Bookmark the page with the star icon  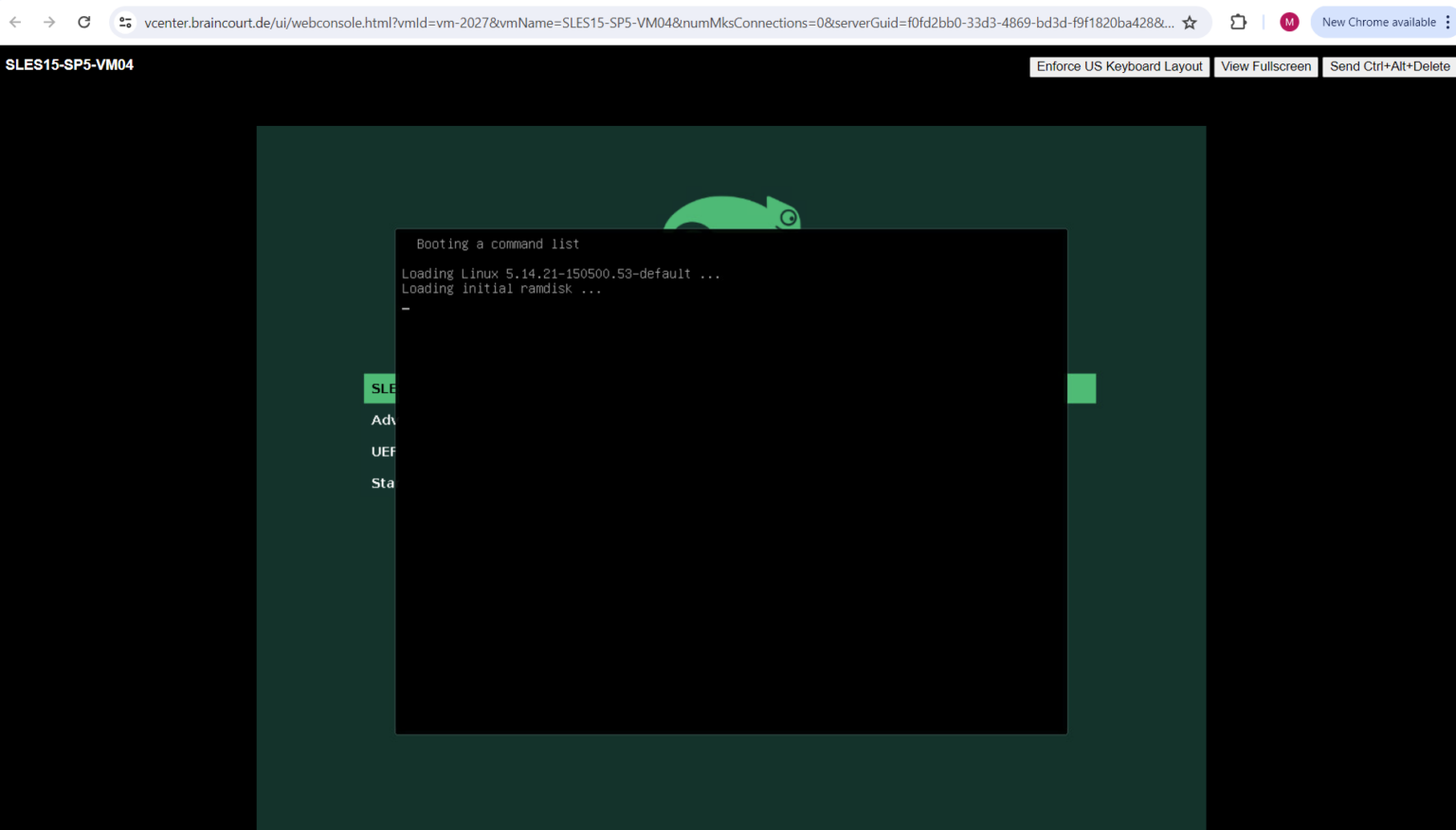click(x=1190, y=21)
